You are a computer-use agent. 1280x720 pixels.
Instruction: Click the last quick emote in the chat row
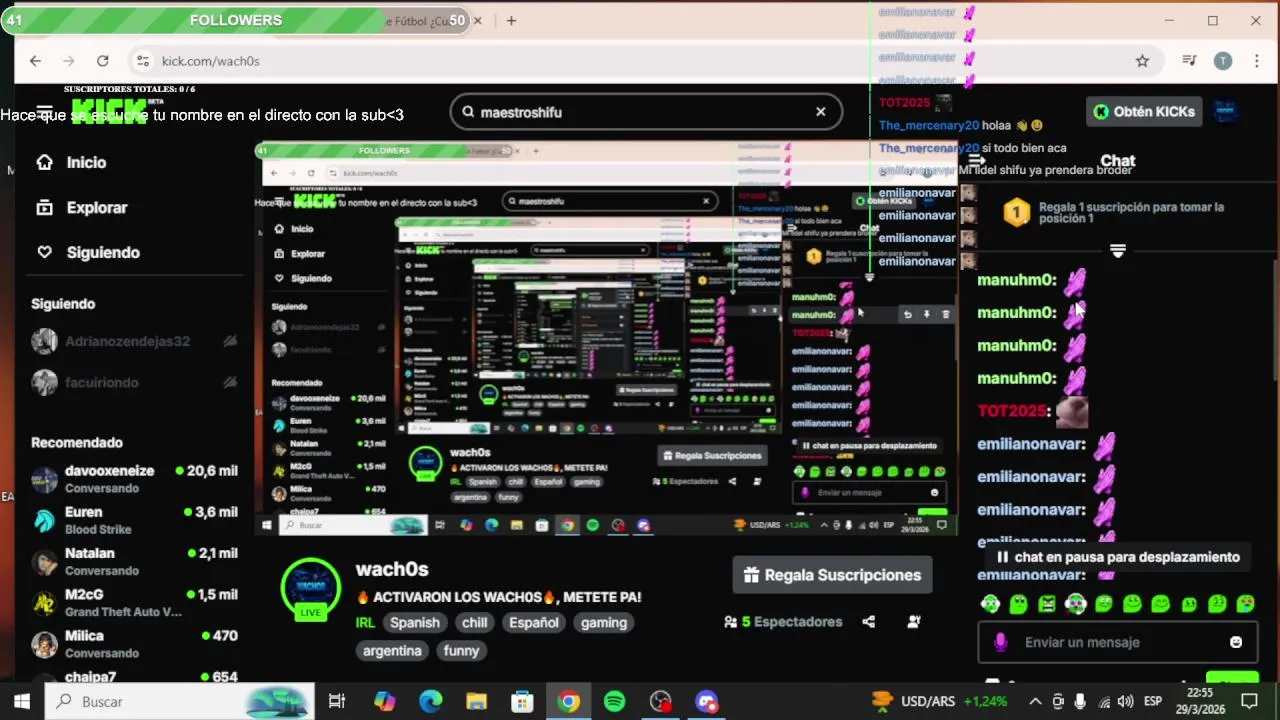pos(1245,604)
